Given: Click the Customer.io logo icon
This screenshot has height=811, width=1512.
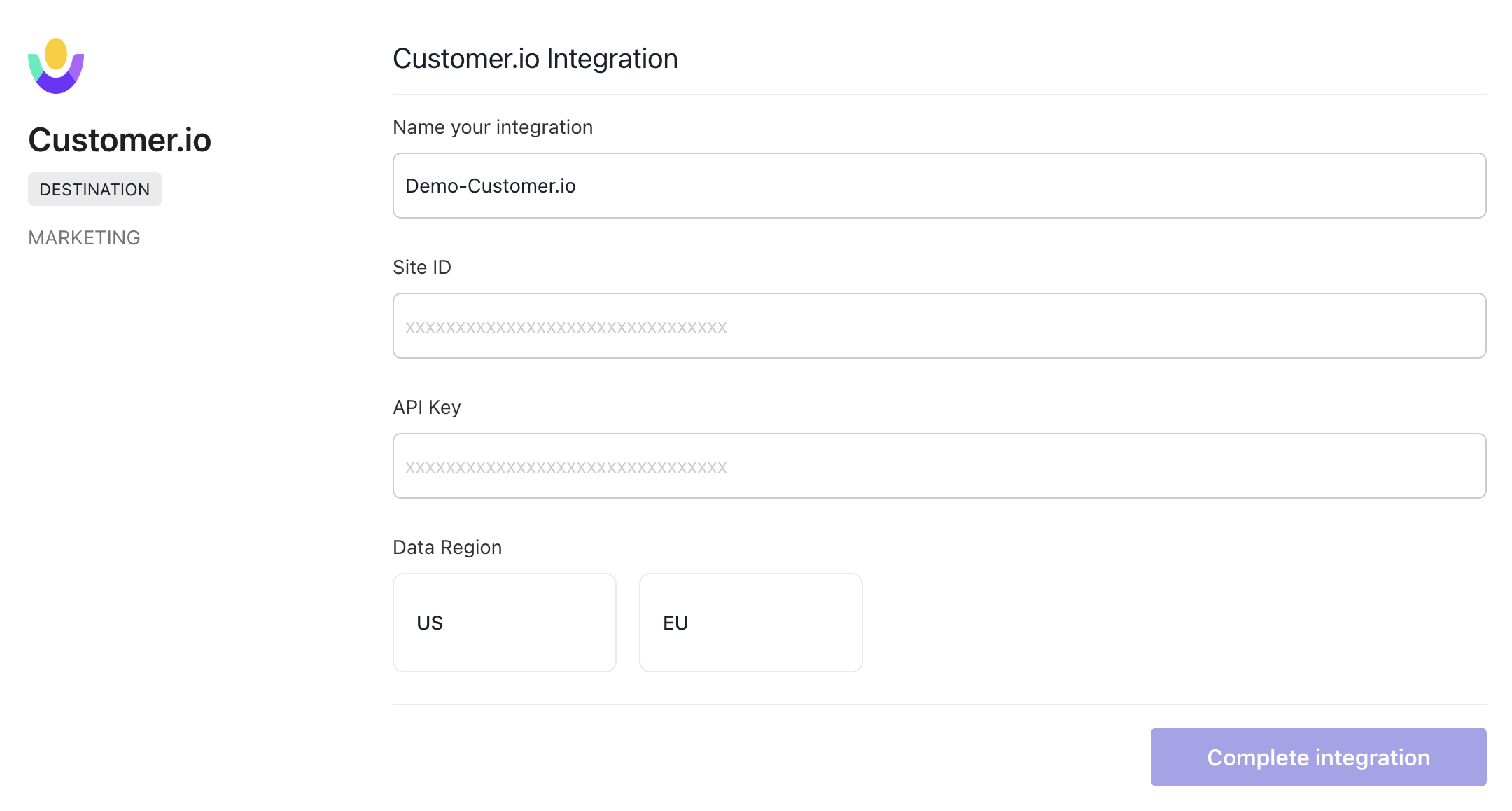Looking at the screenshot, I should pos(56,66).
